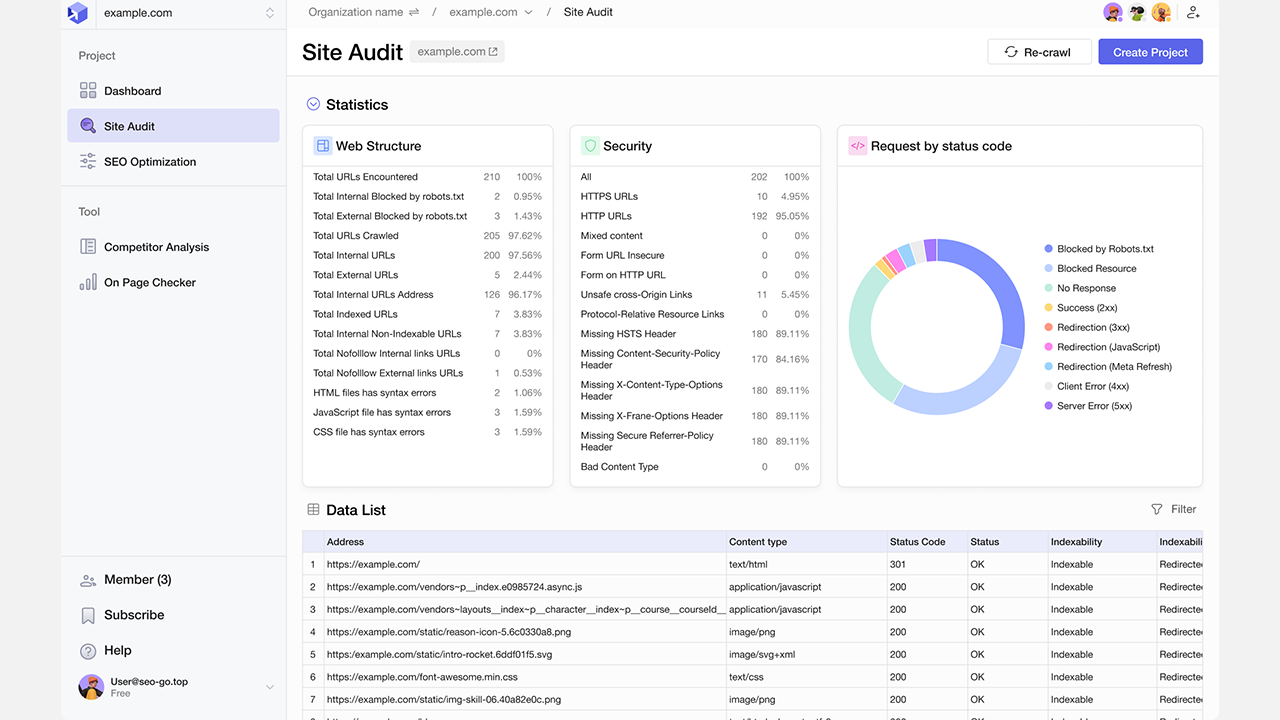Screen dimensions: 1280x720
Task: Open the user account menu chevron
Action: (x=269, y=687)
